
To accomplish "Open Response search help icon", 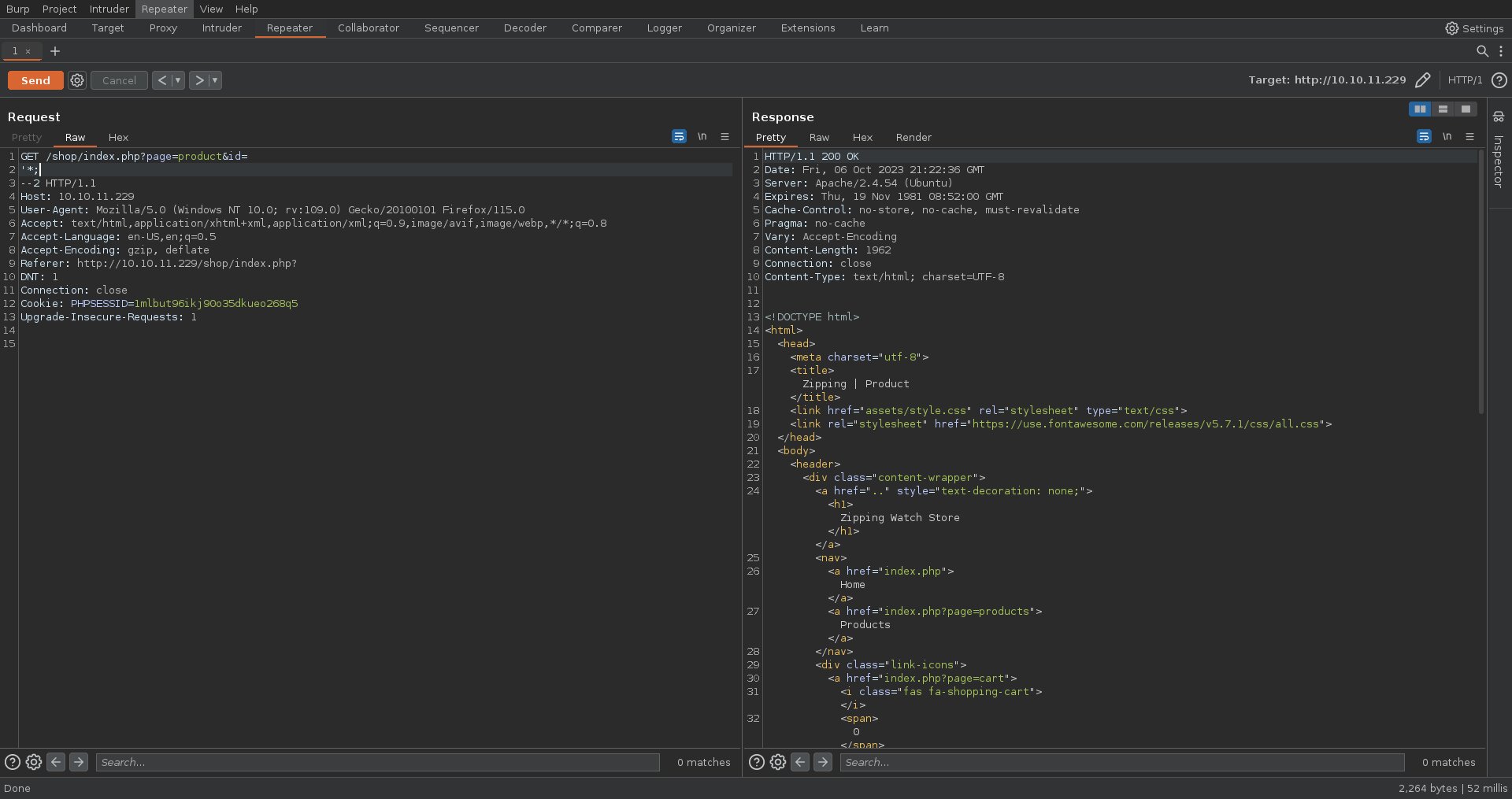I will click(x=757, y=762).
